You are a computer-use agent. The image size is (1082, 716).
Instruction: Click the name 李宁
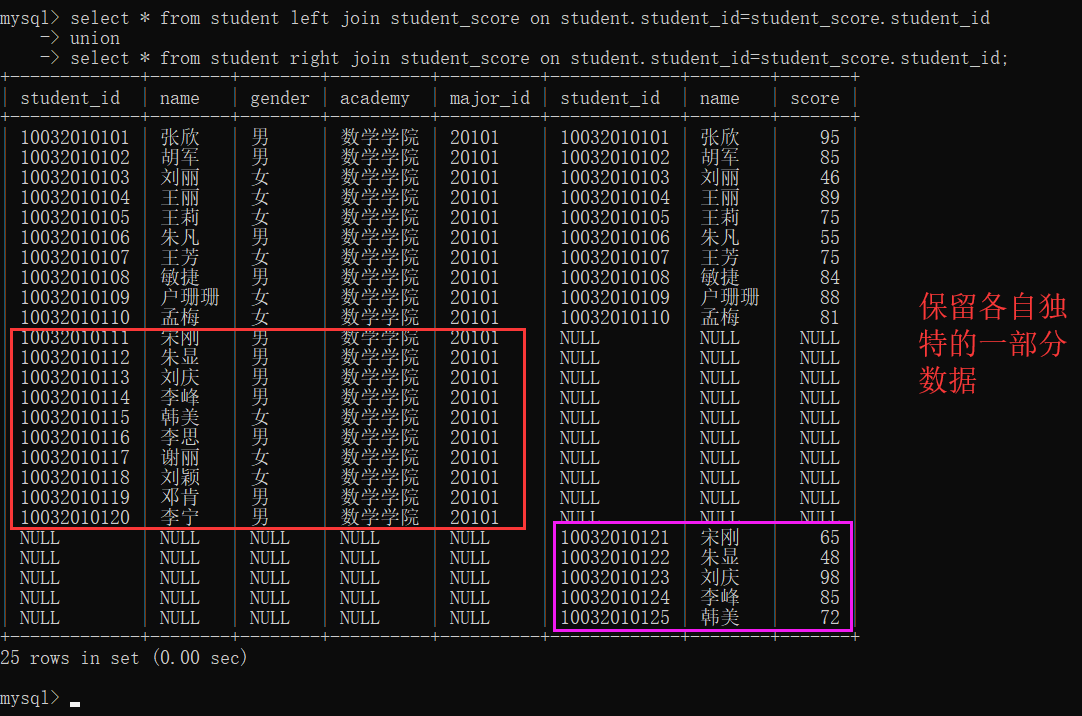[180, 517]
